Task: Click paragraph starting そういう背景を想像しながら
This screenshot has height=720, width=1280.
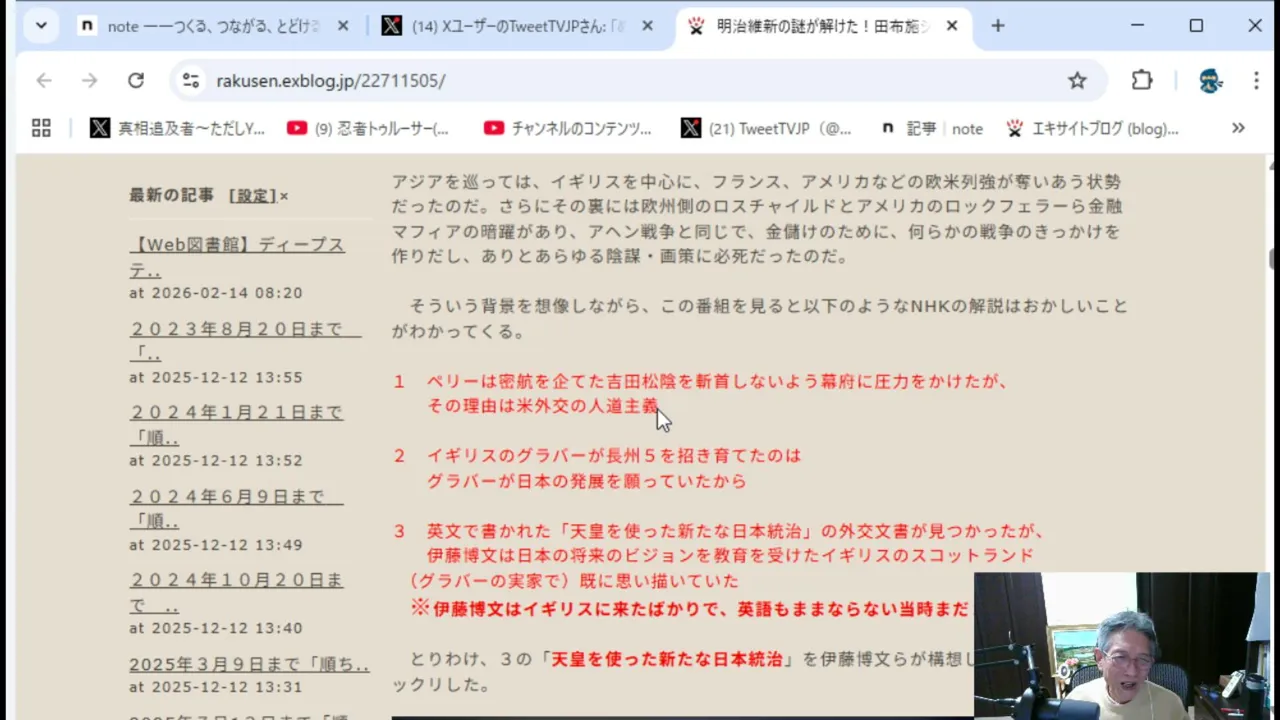Action: point(759,318)
